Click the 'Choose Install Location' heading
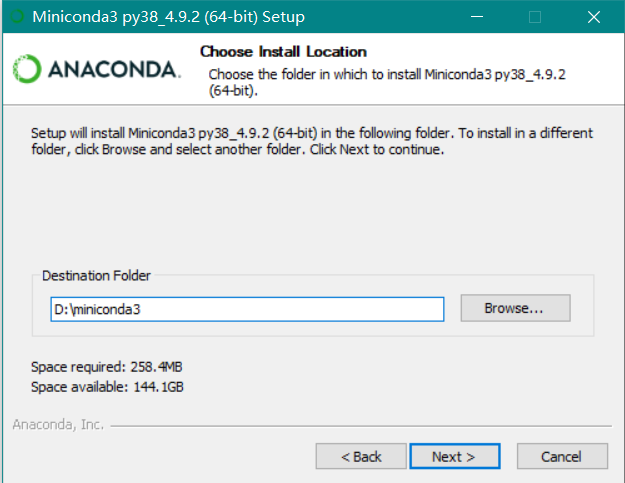 283,51
